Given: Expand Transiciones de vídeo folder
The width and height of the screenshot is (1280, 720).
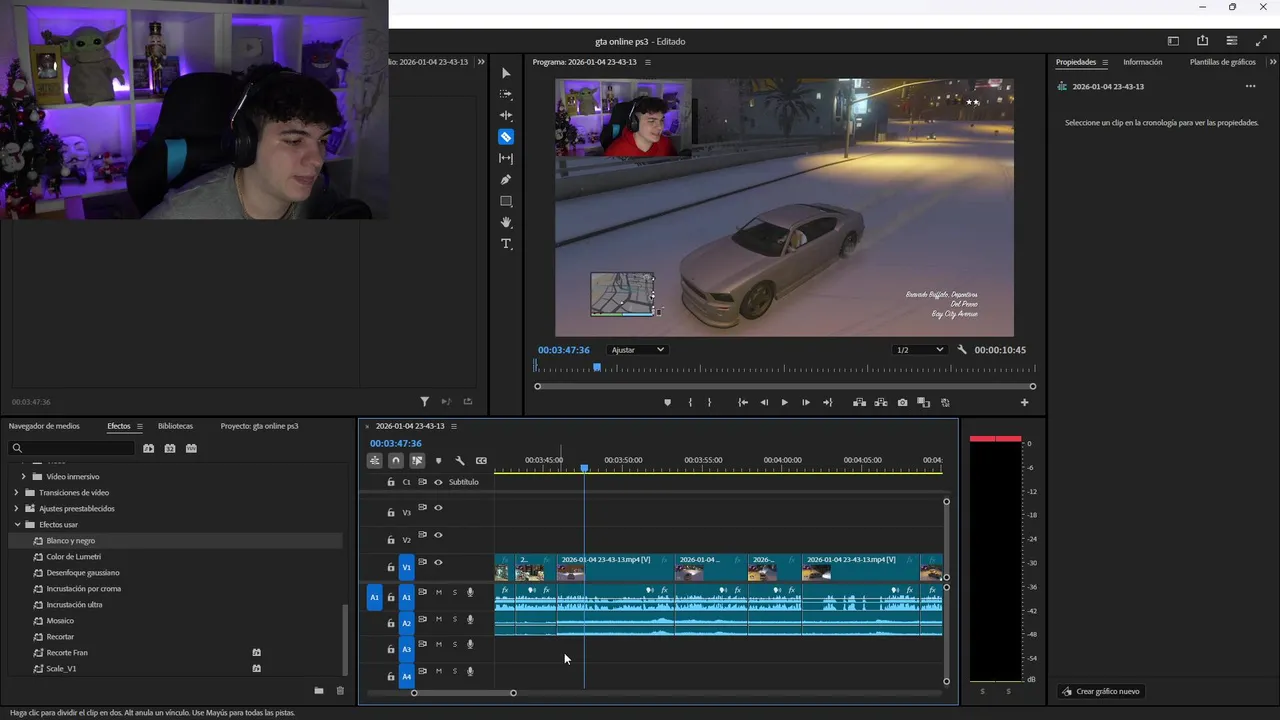Looking at the screenshot, I should tap(16, 493).
